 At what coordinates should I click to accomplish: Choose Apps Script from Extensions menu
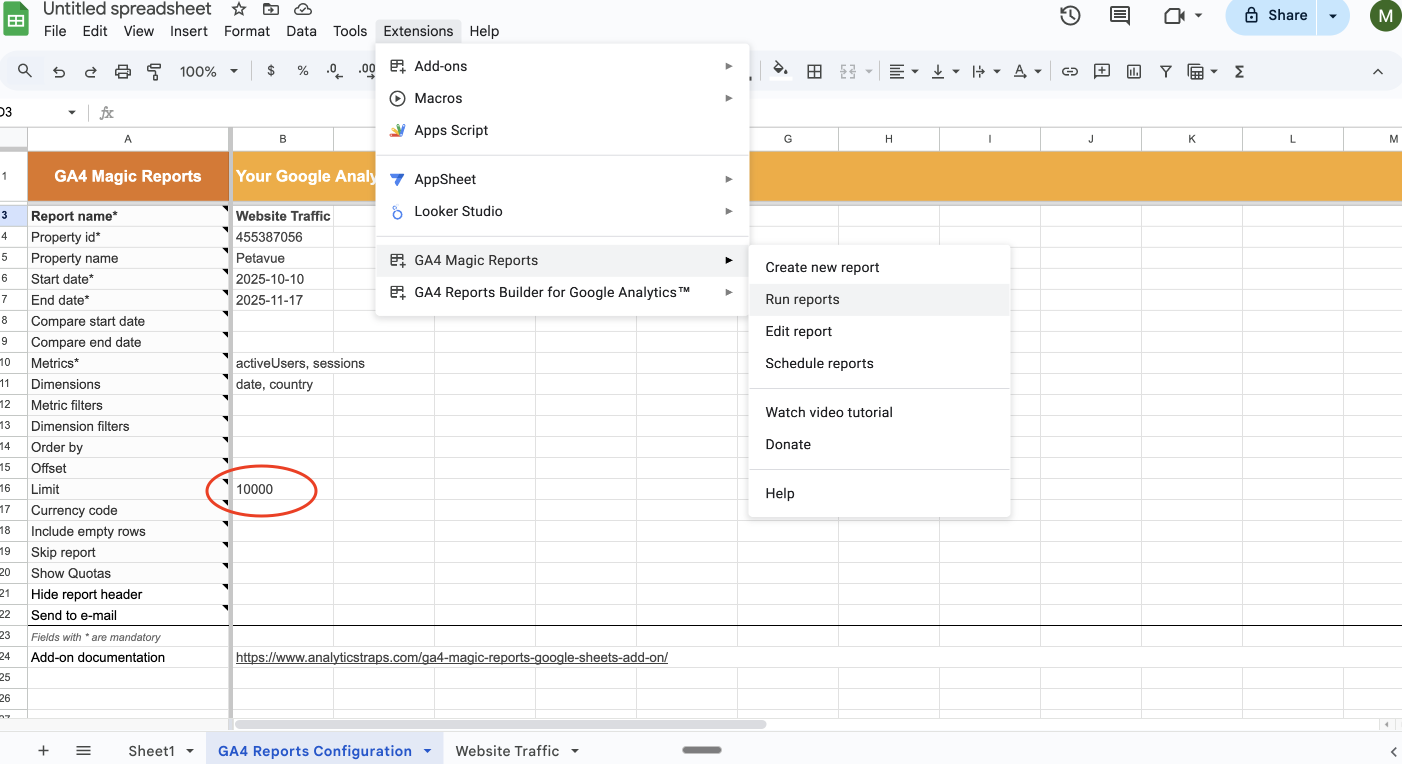click(x=562, y=130)
